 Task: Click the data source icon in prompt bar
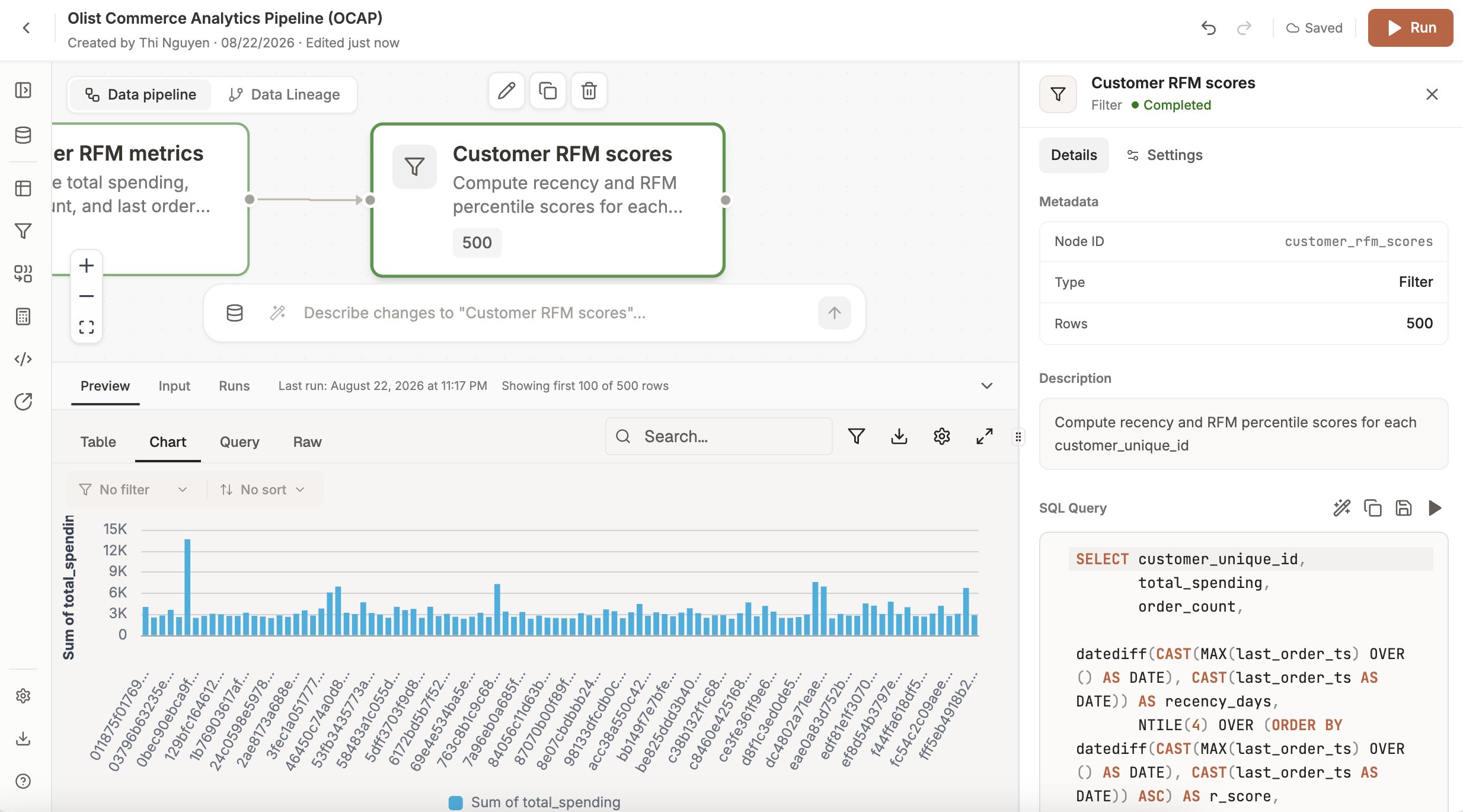(235, 313)
